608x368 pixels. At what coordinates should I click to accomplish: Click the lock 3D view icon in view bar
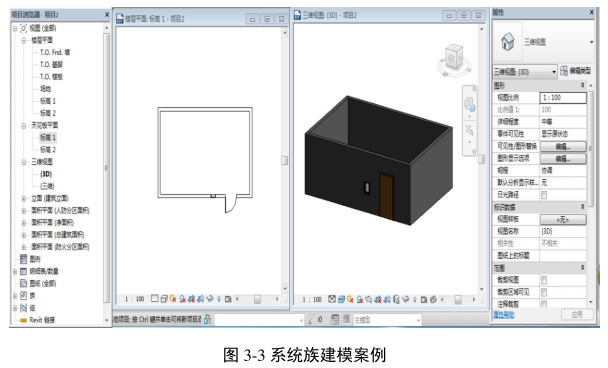click(x=396, y=299)
